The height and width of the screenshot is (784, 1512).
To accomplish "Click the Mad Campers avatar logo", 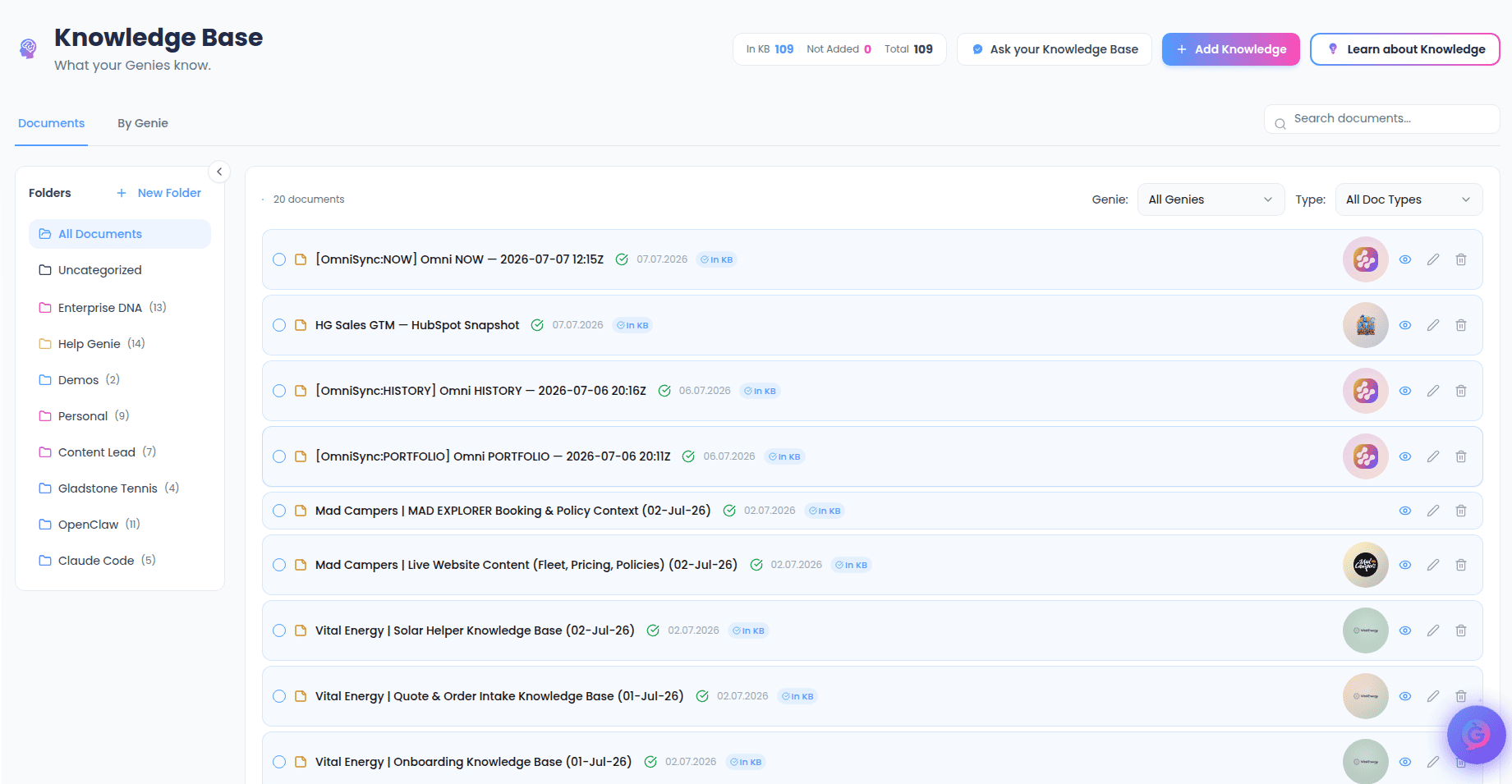I will point(1366,565).
